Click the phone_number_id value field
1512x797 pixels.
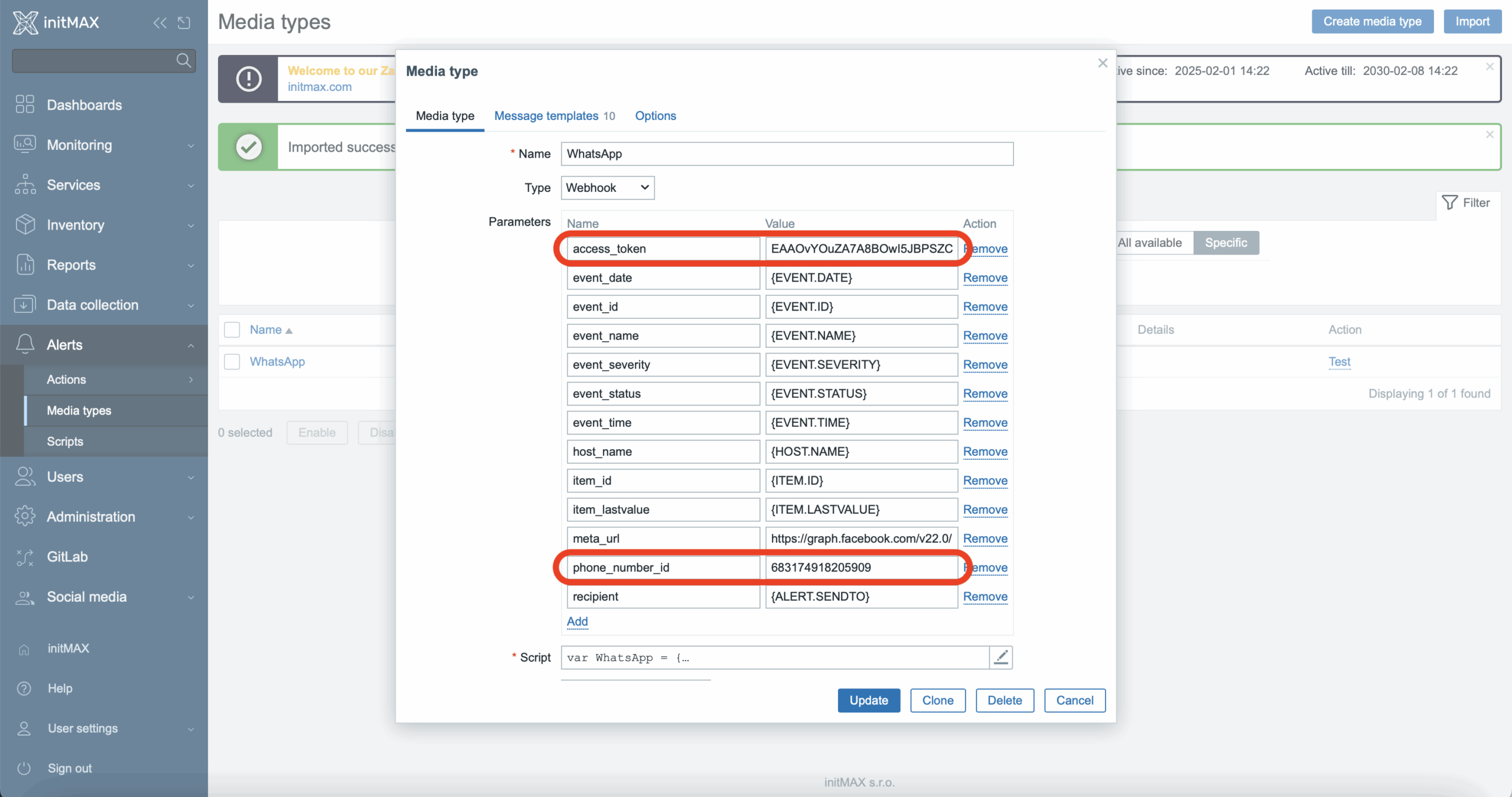click(861, 567)
